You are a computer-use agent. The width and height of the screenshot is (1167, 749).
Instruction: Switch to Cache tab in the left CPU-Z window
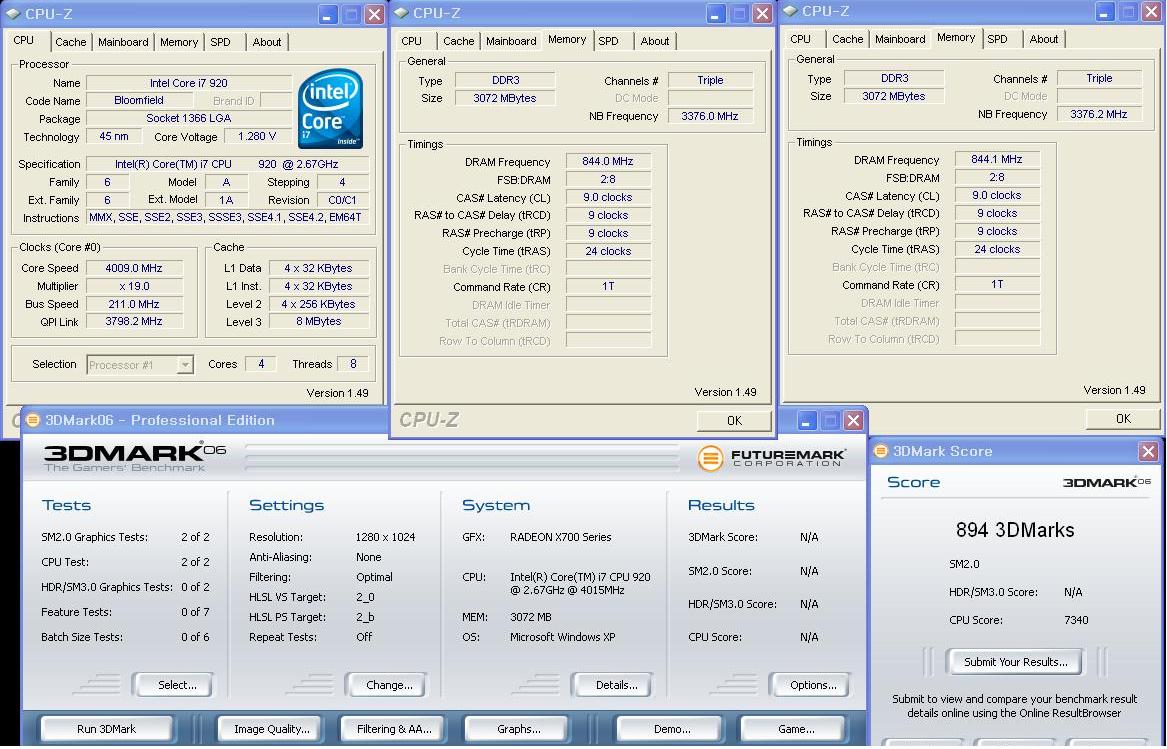coord(71,42)
